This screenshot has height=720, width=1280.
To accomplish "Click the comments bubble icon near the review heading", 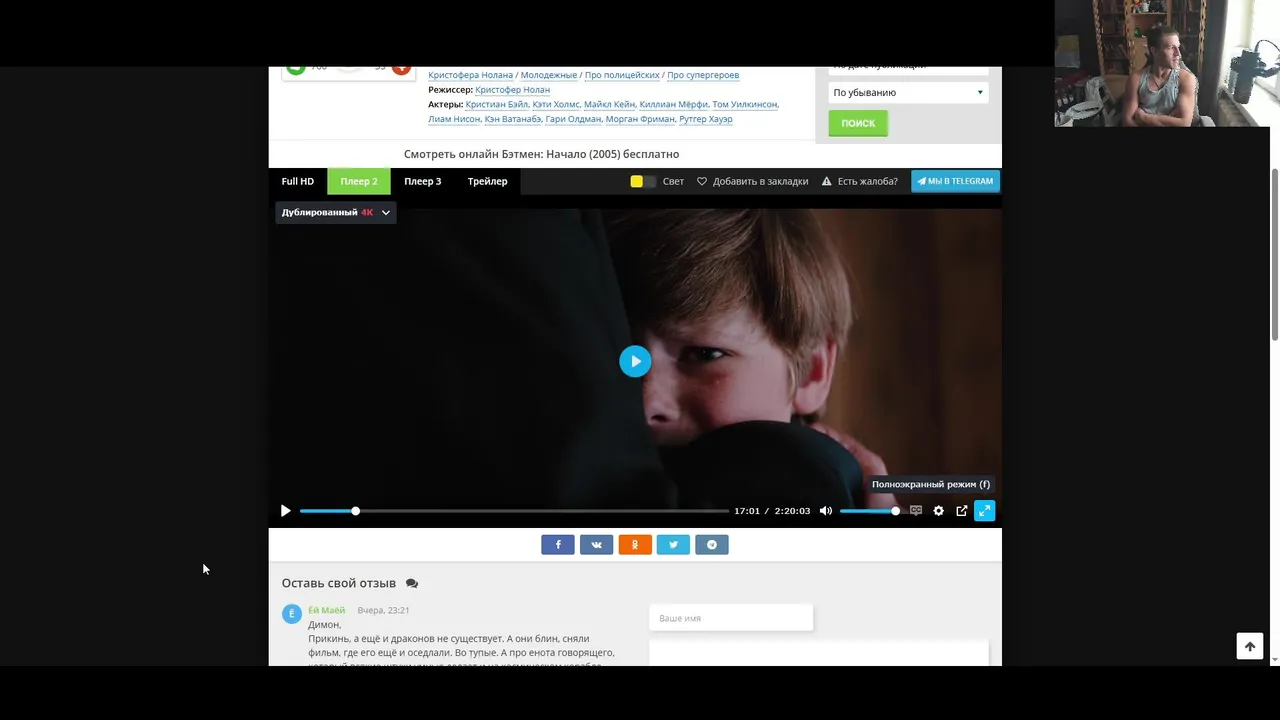I will point(412,583).
